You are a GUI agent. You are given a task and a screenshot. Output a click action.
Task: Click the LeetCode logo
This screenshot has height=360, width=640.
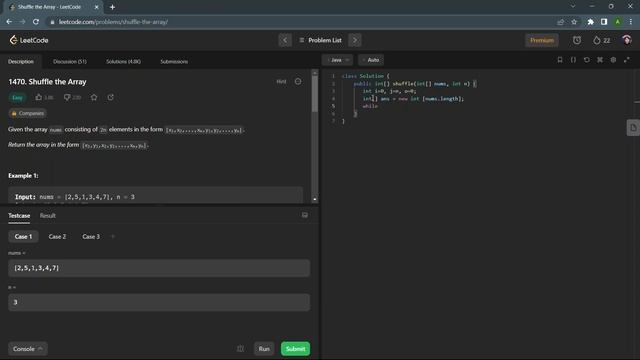(x=29, y=40)
